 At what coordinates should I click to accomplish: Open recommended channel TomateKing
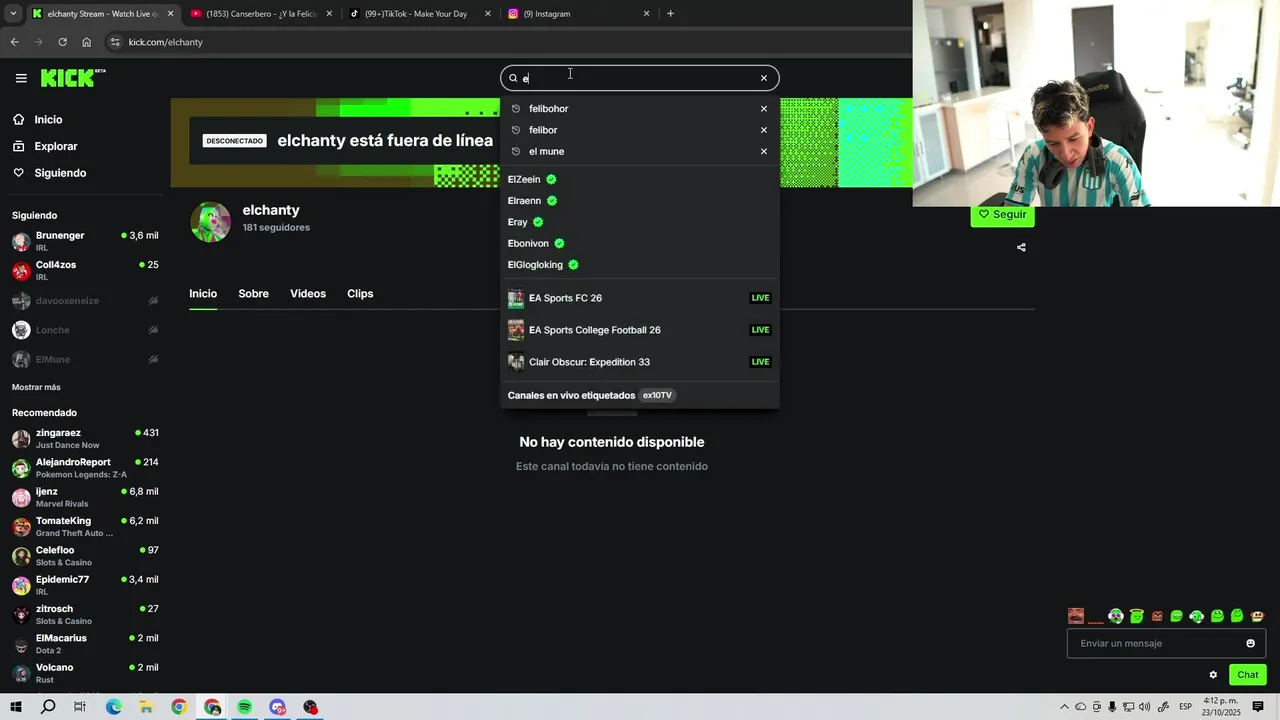click(x=85, y=527)
